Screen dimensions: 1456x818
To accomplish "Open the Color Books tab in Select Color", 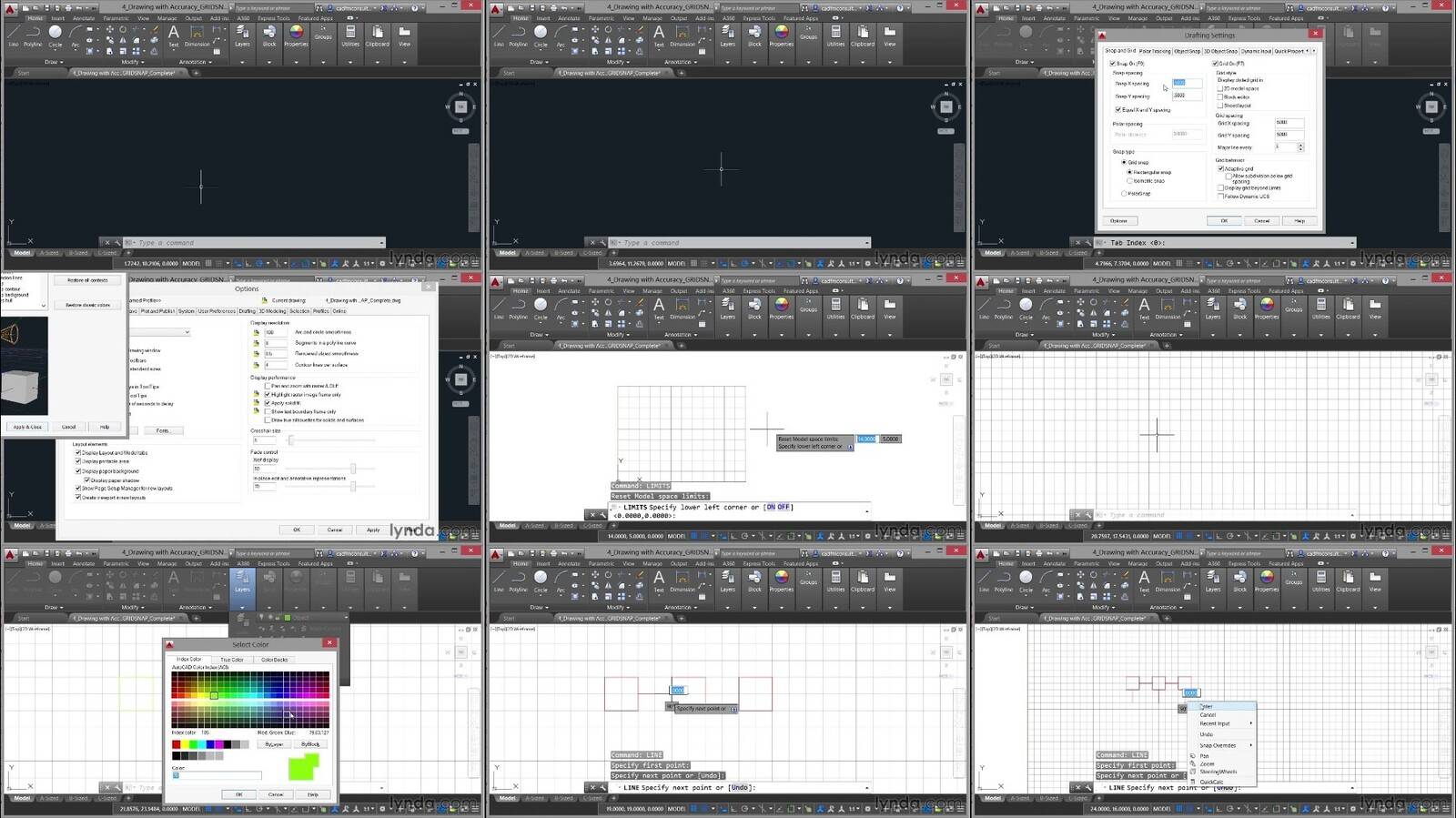I will click(274, 660).
